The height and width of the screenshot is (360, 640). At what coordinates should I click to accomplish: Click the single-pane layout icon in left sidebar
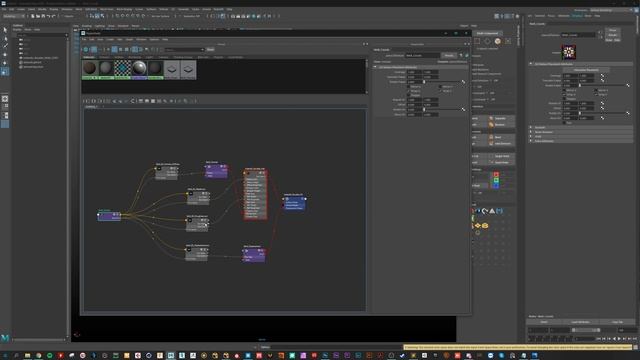[5, 99]
